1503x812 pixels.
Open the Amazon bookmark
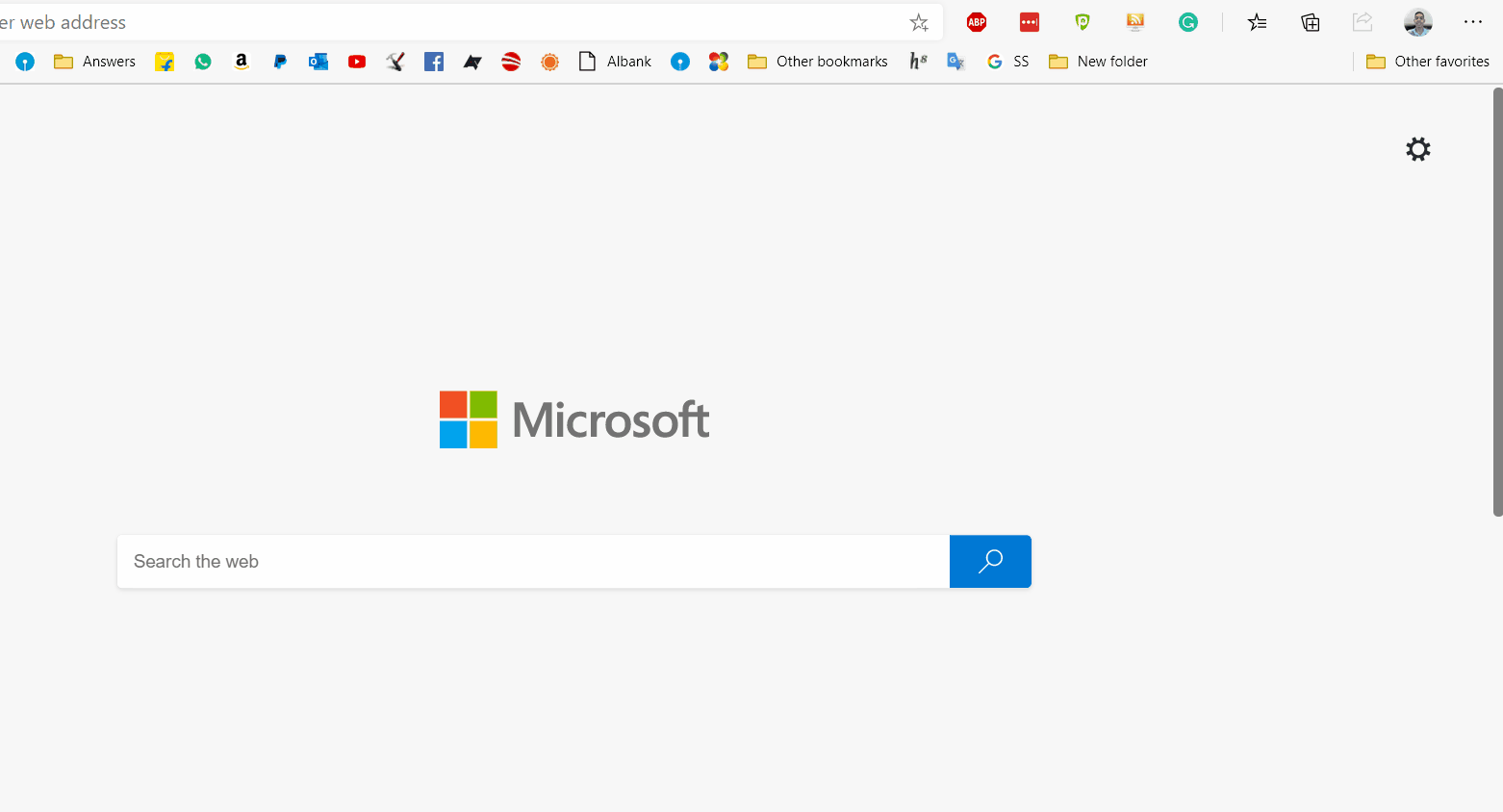242,62
